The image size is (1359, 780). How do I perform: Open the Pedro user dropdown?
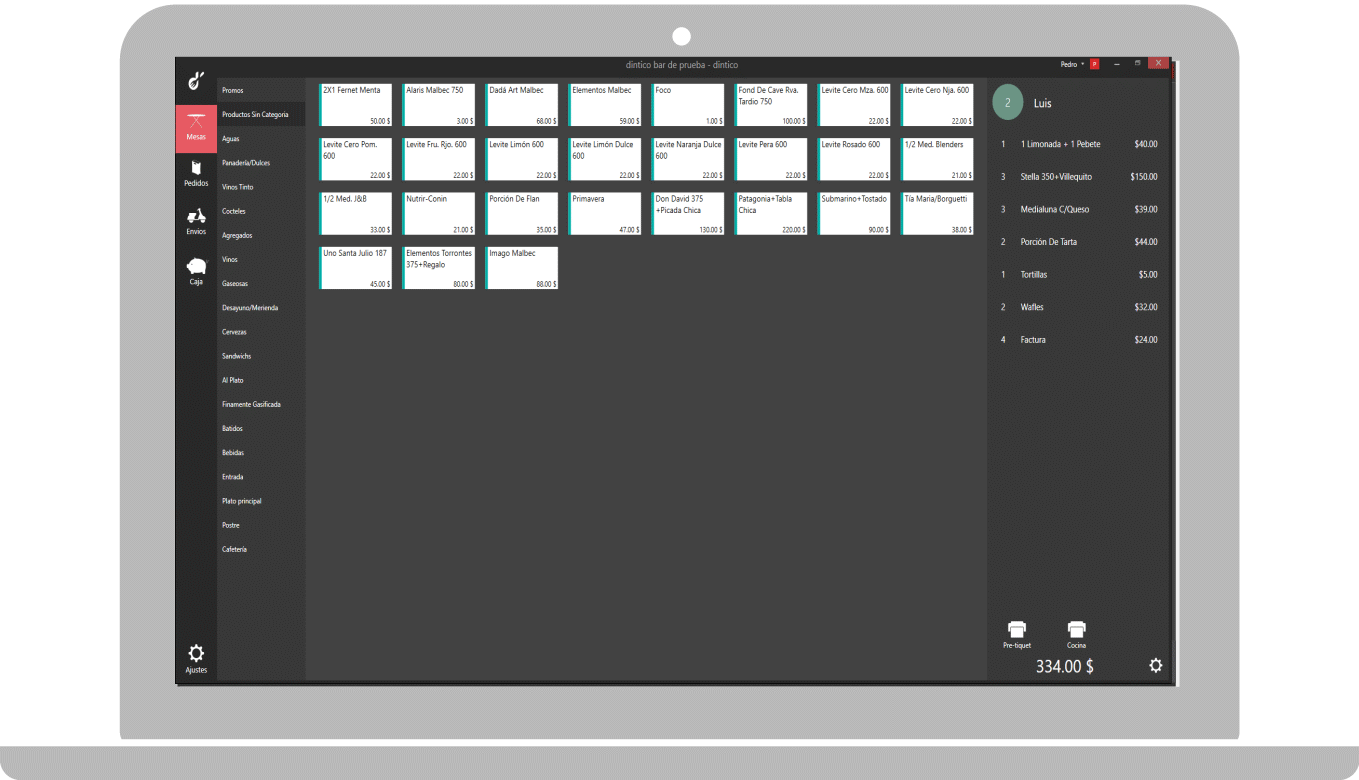[x=1073, y=64]
